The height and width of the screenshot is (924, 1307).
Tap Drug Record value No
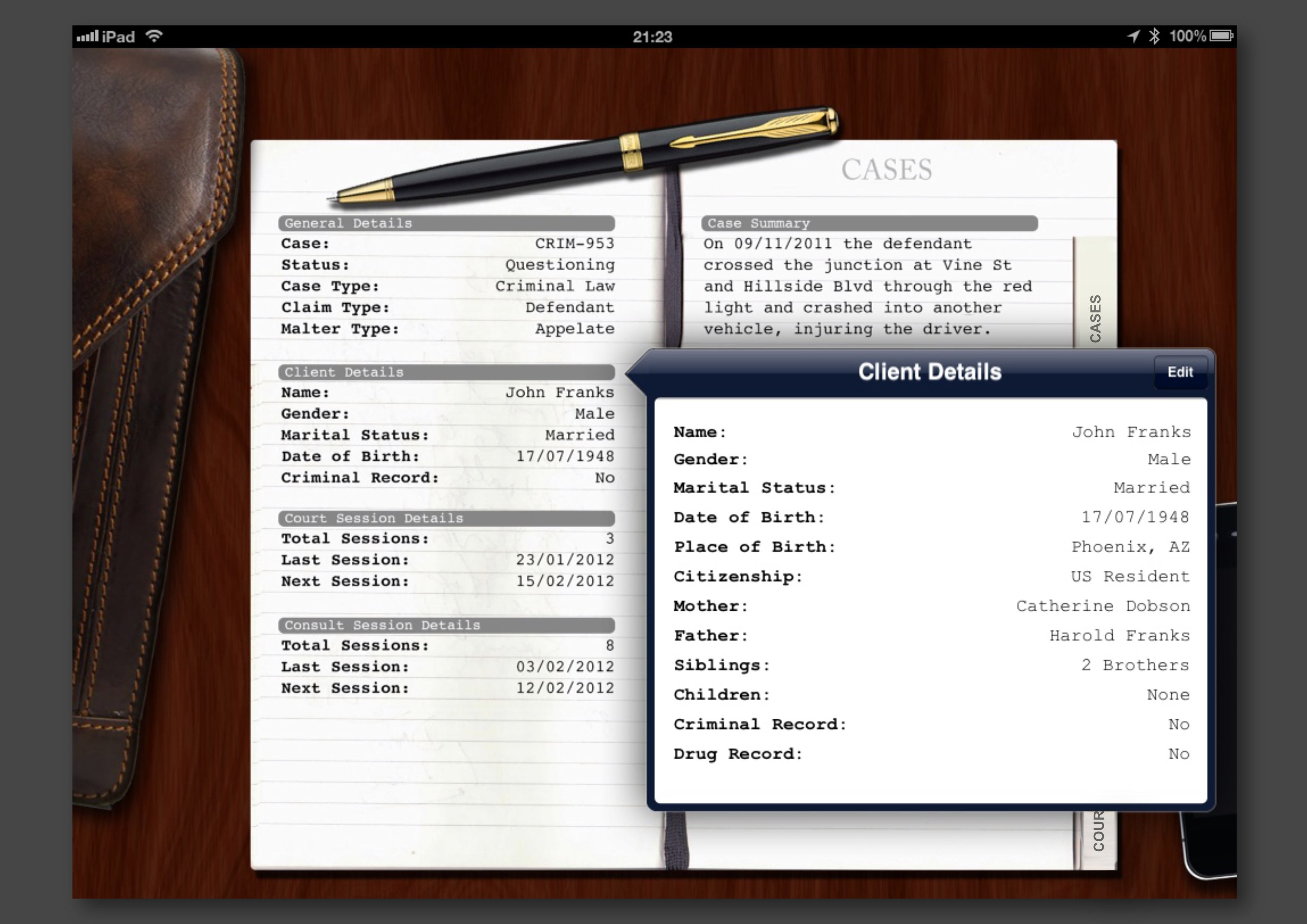(1179, 754)
